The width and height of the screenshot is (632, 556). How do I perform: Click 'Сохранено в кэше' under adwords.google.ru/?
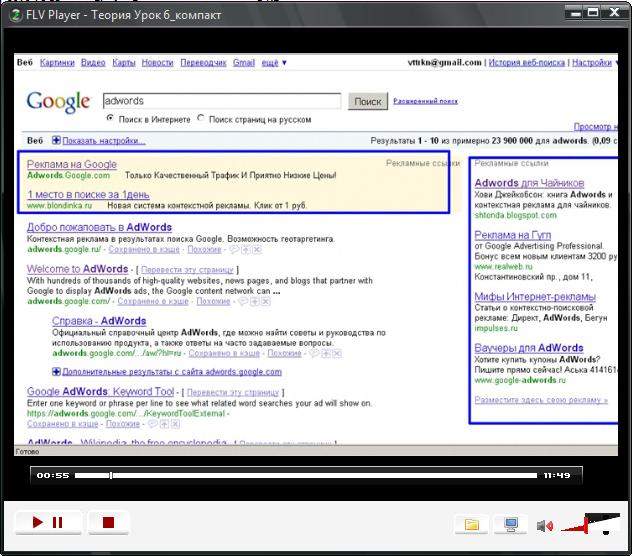[144, 250]
